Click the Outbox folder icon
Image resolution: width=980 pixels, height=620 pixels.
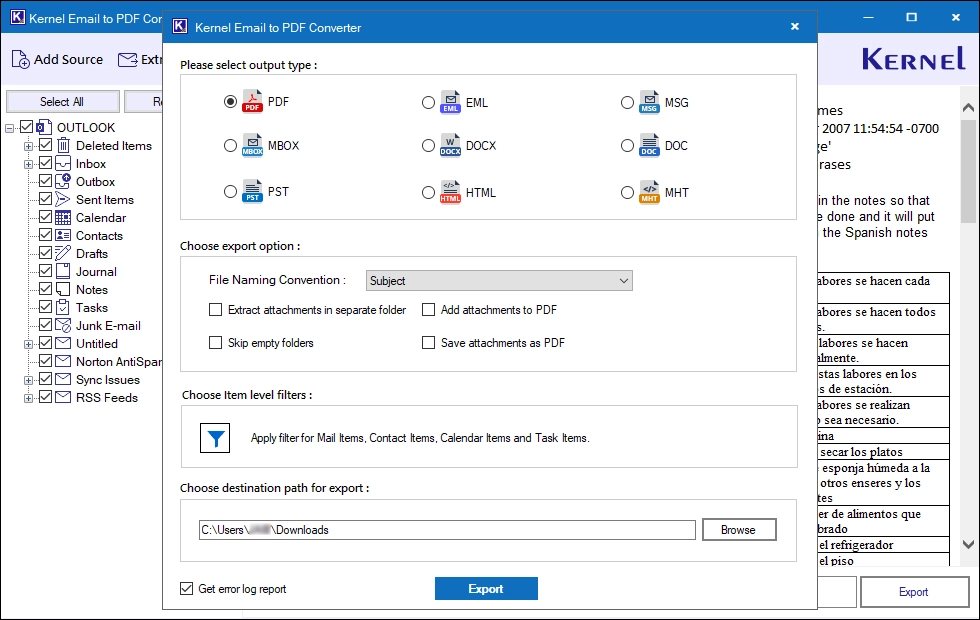coord(63,181)
